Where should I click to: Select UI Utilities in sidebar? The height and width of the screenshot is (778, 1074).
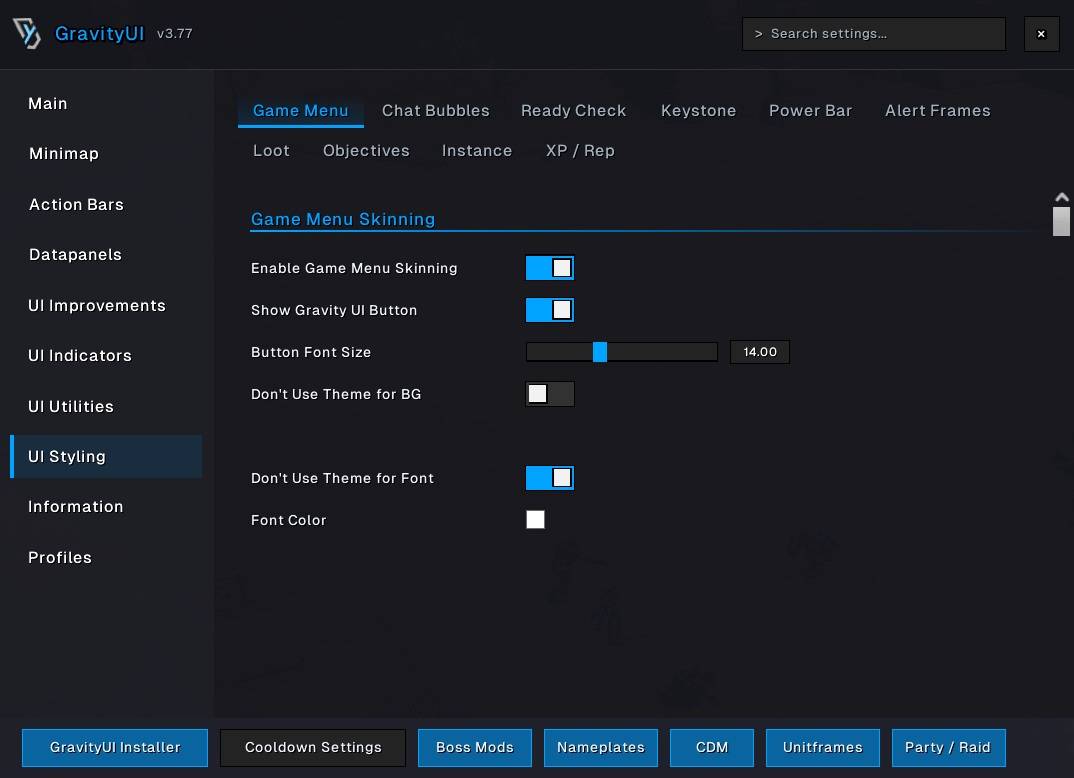tap(106, 406)
